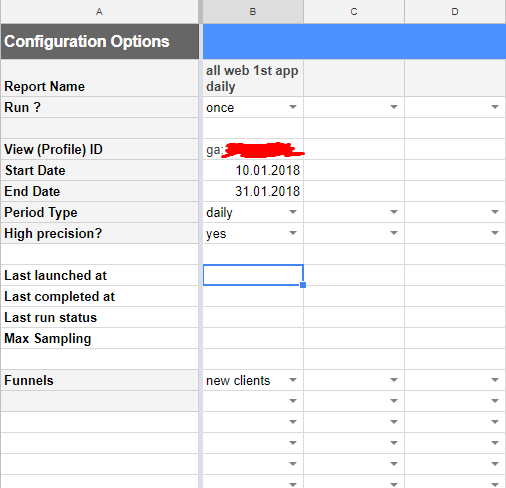Image resolution: width=506 pixels, height=488 pixels.
Task: Open High precision dropdown in column C
Action: 394,233
